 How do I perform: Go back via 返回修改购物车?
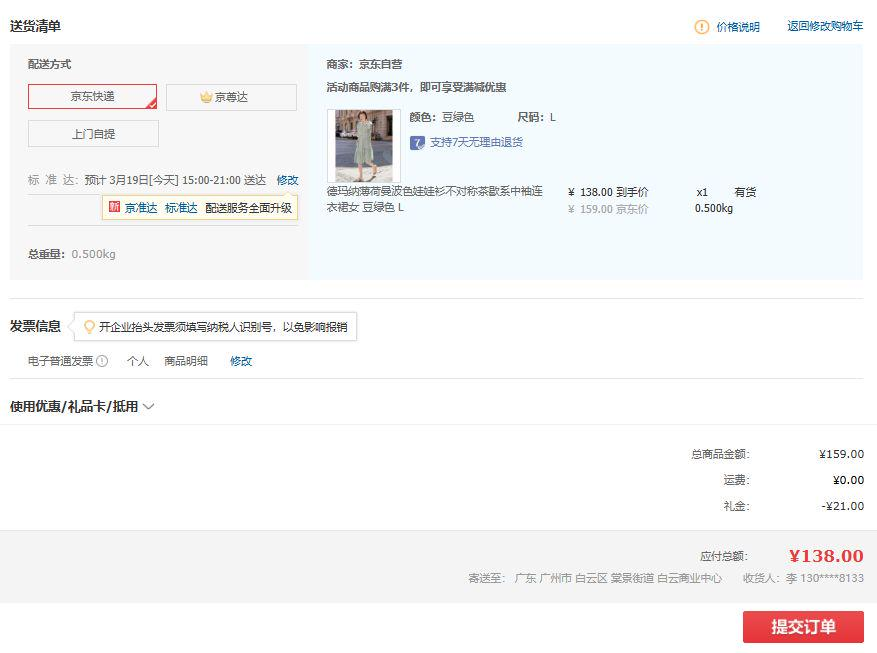tap(825, 27)
